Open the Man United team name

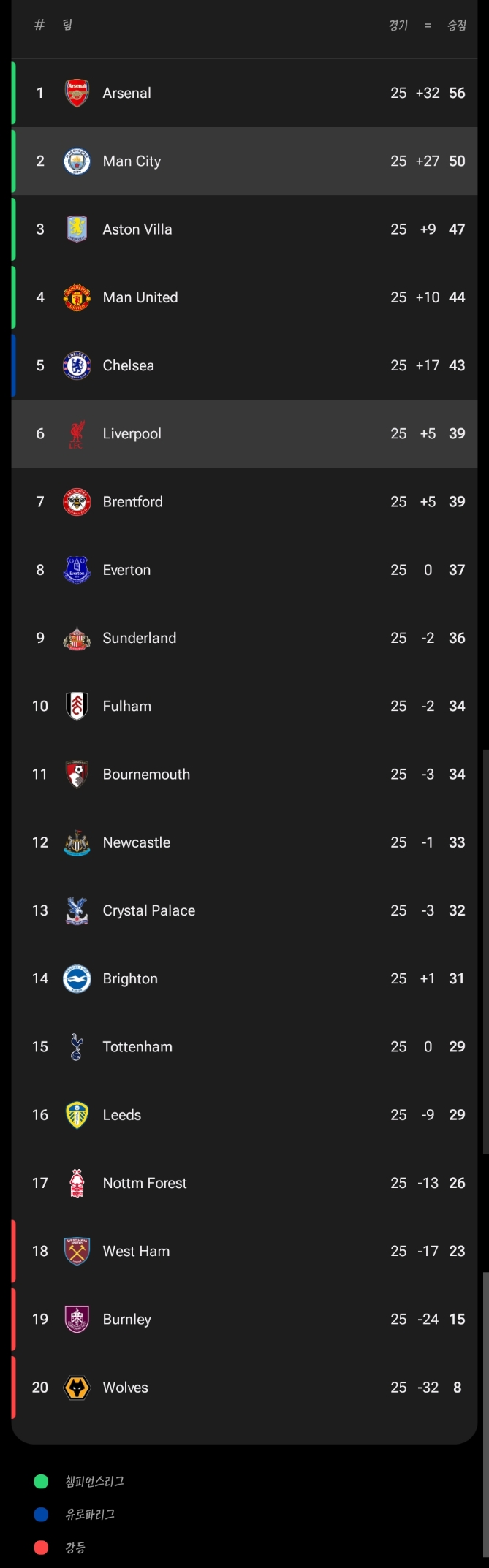click(x=140, y=297)
